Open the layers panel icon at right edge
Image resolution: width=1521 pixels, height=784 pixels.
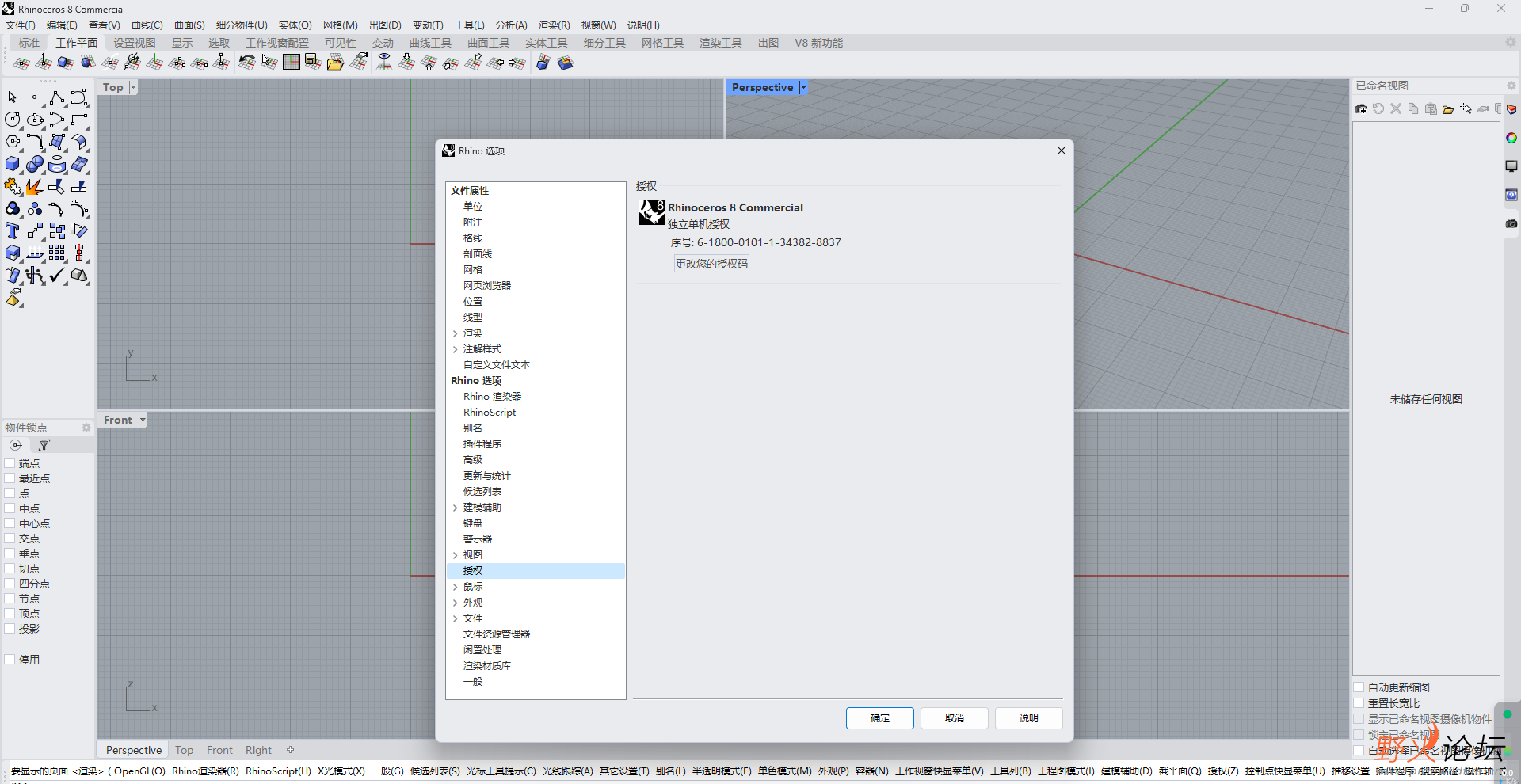[x=1511, y=109]
